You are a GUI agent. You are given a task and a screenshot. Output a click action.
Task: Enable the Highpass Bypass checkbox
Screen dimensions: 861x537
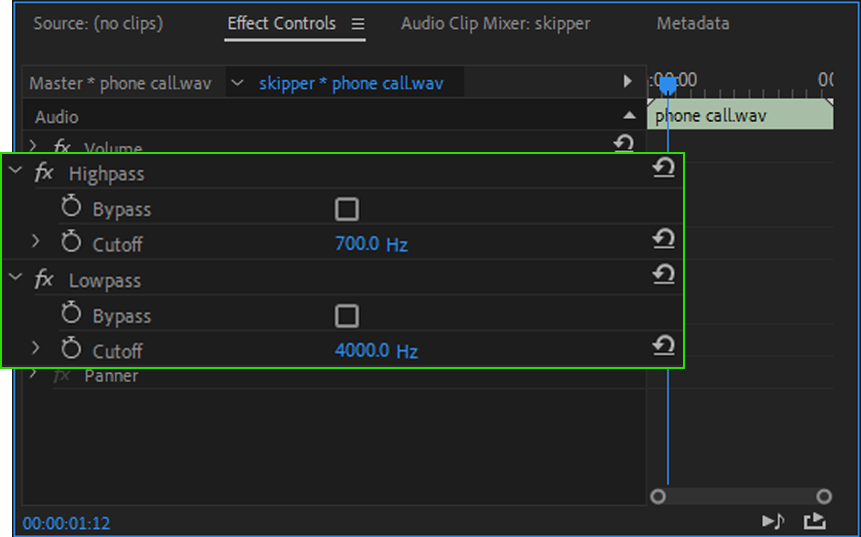point(347,209)
